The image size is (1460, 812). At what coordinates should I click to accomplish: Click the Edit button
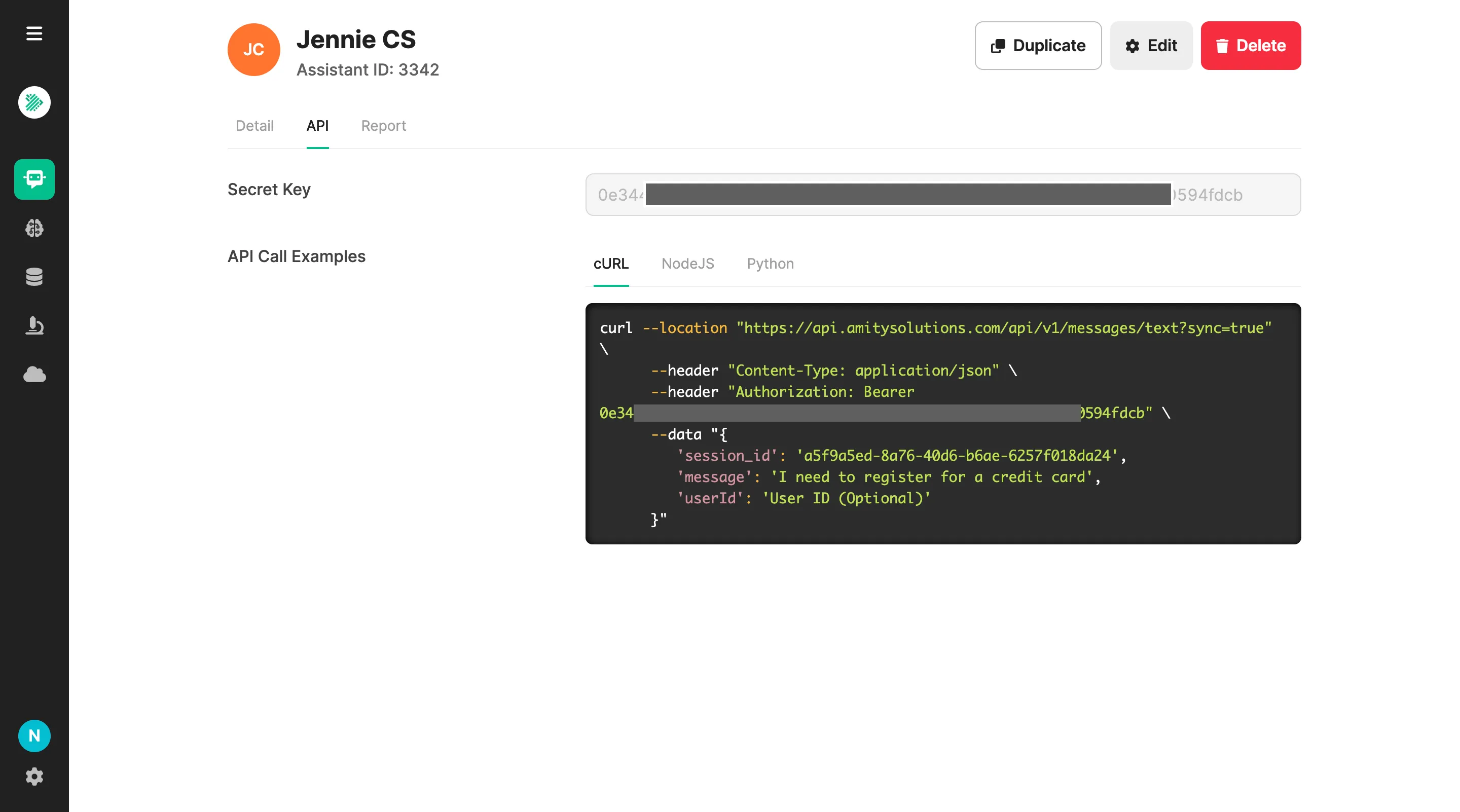1151,46
